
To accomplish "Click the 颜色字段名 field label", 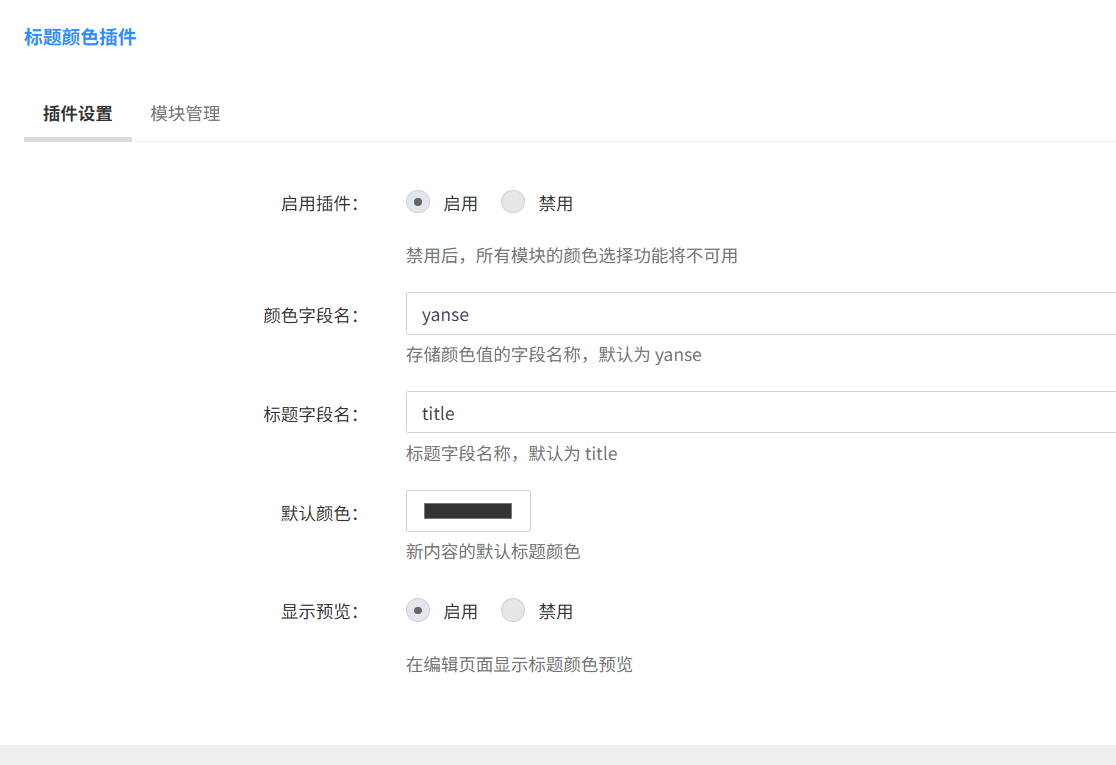I will click(x=311, y=315).
